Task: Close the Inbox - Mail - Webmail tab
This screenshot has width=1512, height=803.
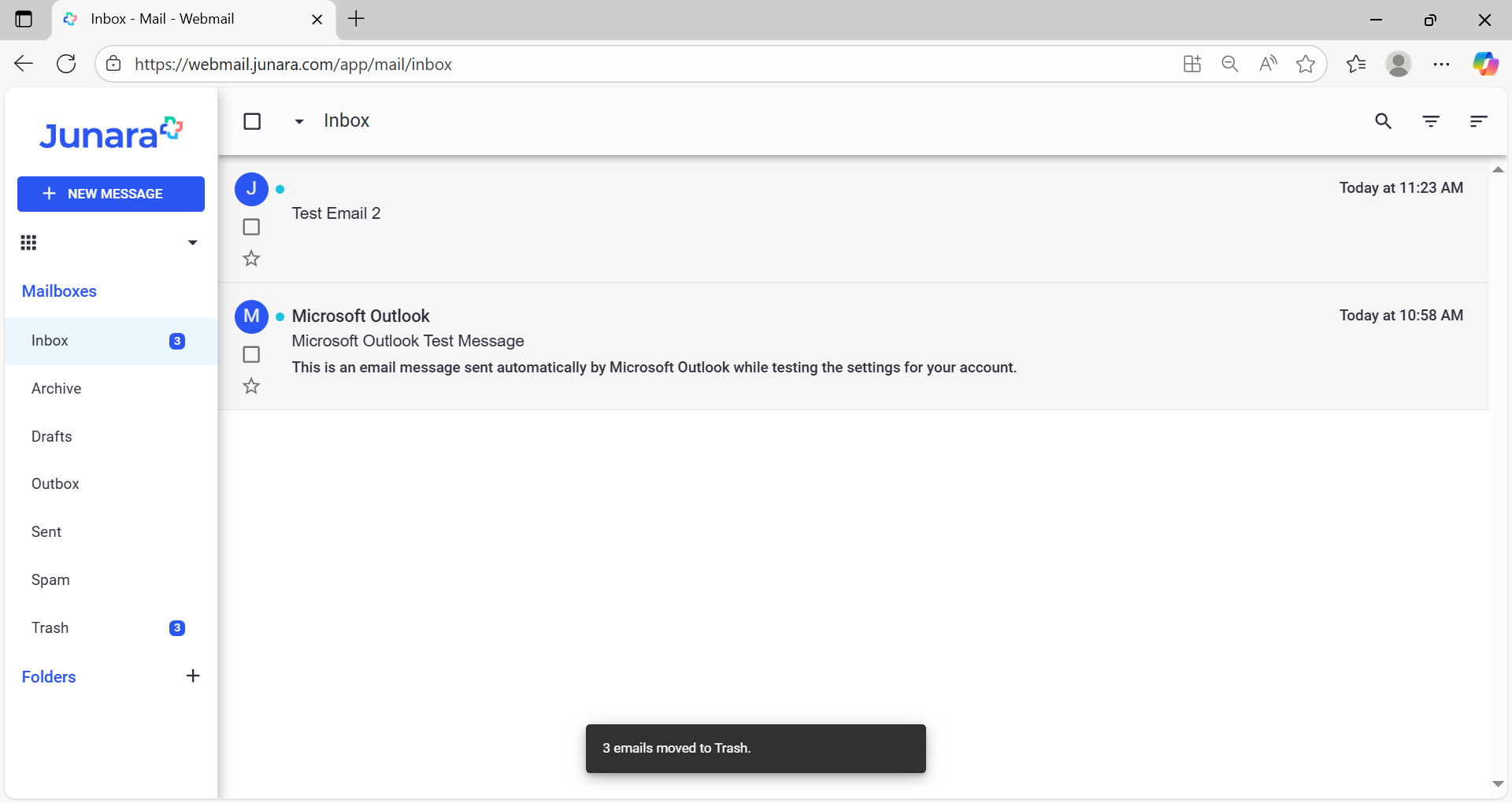Action: point(317,20)
